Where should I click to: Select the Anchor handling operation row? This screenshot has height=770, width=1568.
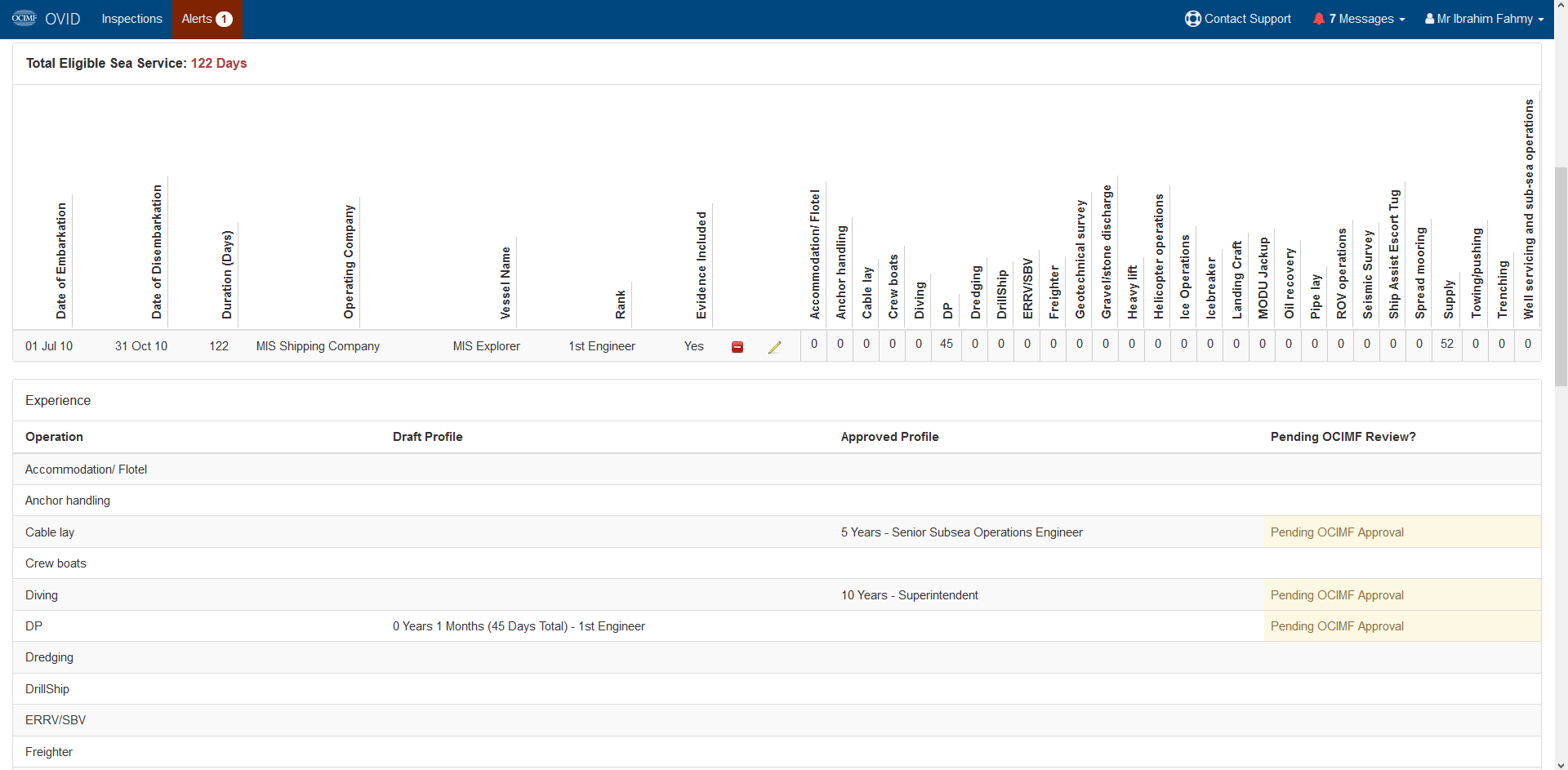[x=777, y=501]
